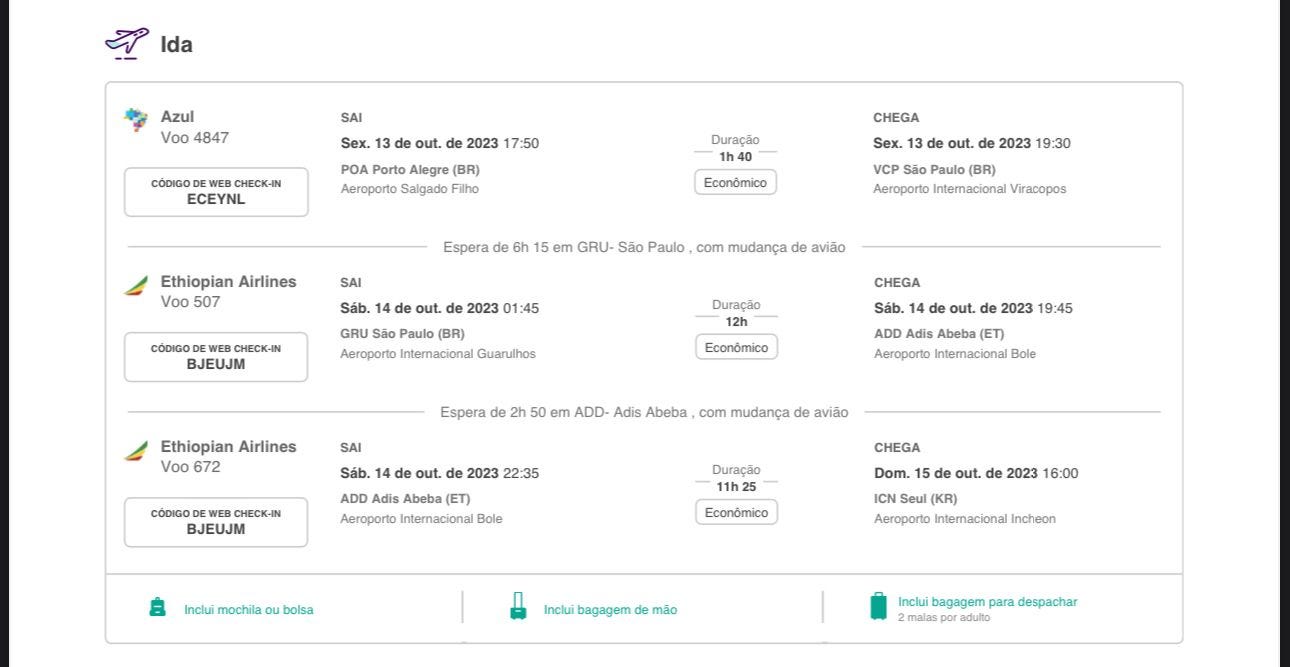Click the Ethiopian Airlines name for flight 507
The height and width of the screenshot is (667, 1290).
pyautogui.click(x=229, y=282)
